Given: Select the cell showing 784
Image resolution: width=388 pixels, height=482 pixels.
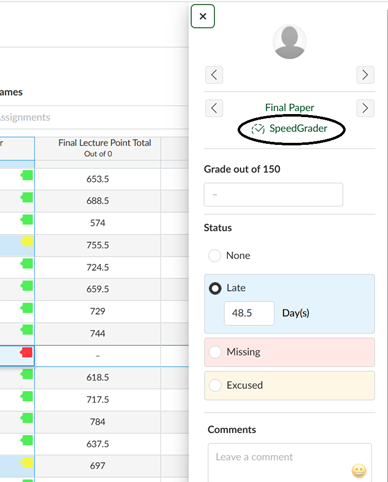Looking at the screenshot, I should [98, 422].
